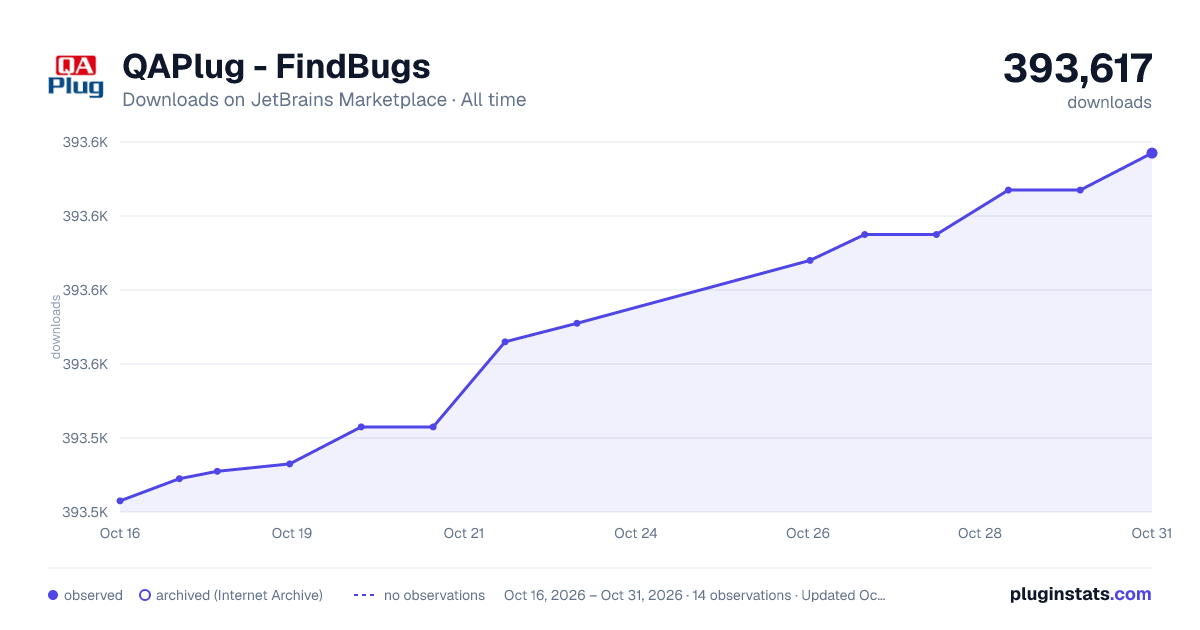
Task: Select the Oct 16 first data point
Action: coord(120,501)
